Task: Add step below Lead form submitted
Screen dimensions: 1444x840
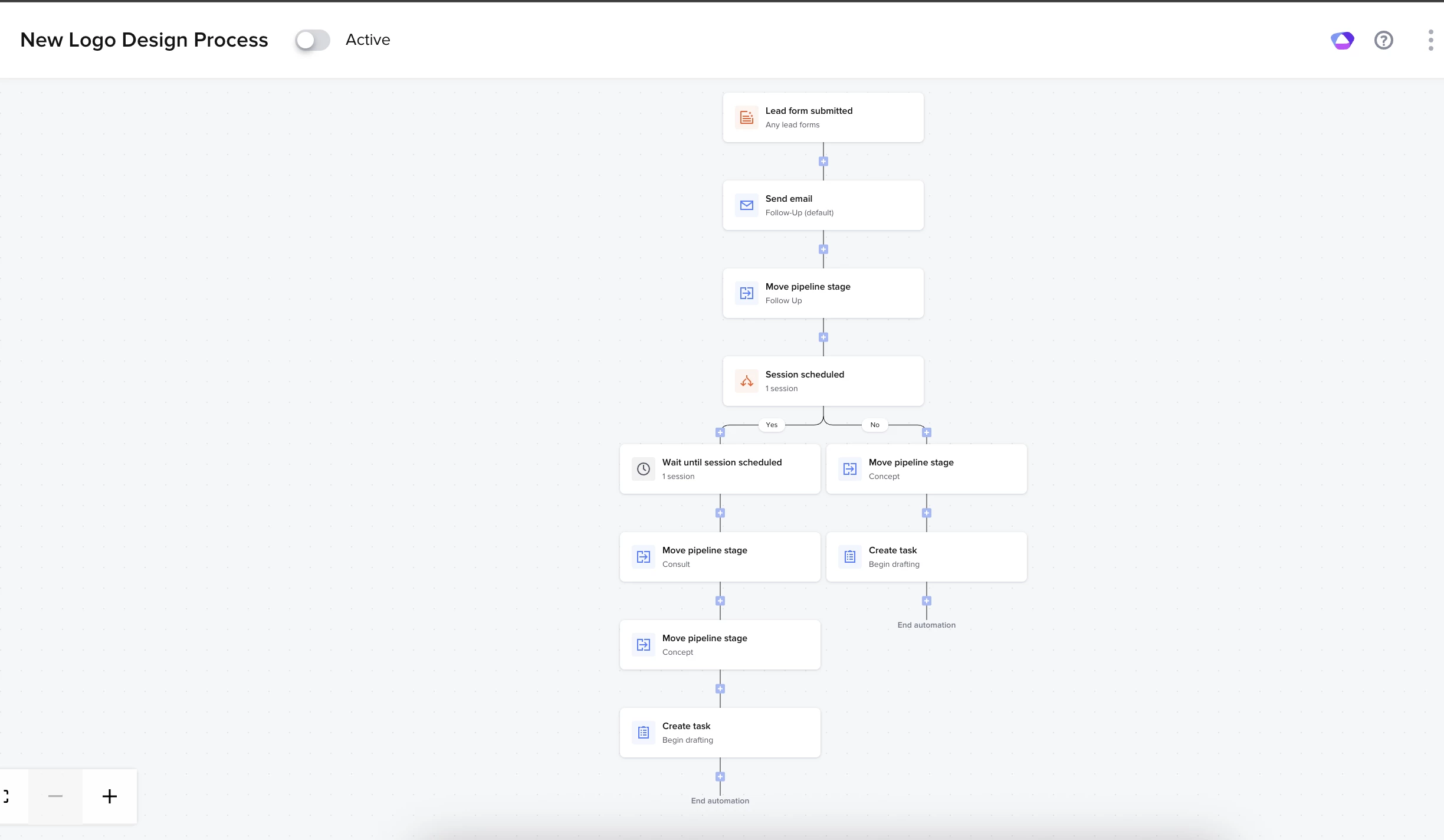Action: (823, 162)
